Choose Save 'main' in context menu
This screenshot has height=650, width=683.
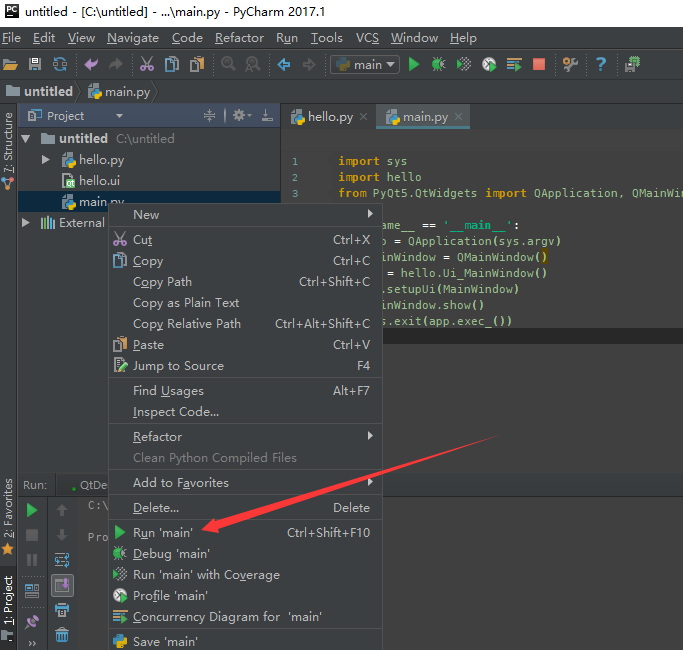click(245, 642)
